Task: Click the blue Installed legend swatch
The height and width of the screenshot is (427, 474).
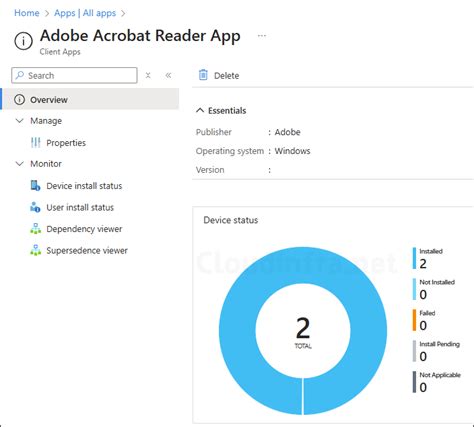Action: point(414,258)
